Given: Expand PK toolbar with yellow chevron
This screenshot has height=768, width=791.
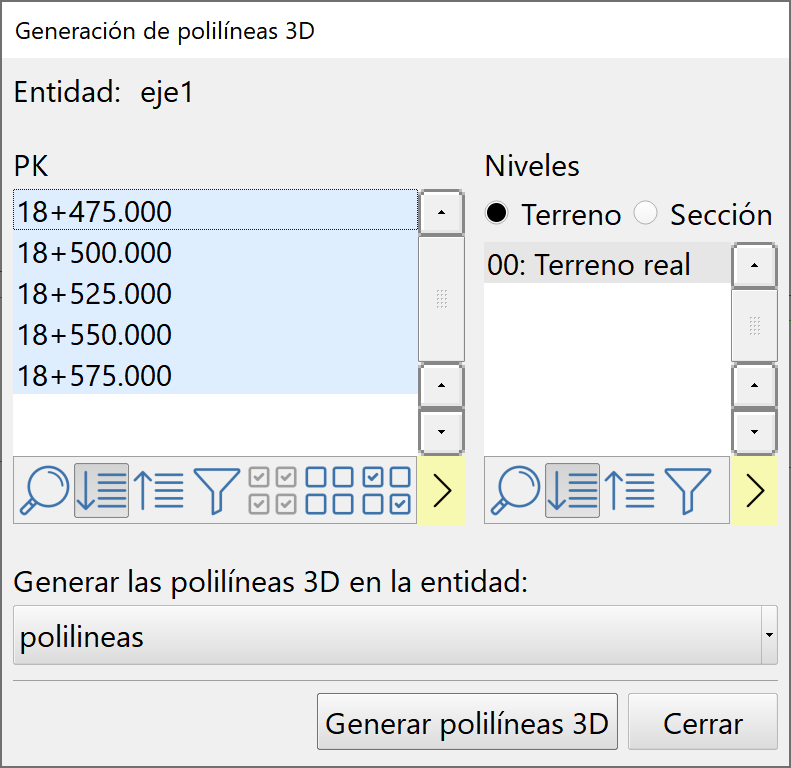Looking at the screenshot, I should point(441,490).
